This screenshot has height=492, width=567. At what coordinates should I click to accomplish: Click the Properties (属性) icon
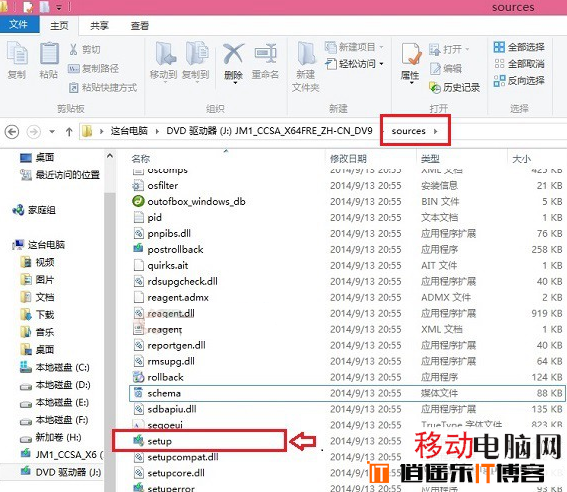410,62
